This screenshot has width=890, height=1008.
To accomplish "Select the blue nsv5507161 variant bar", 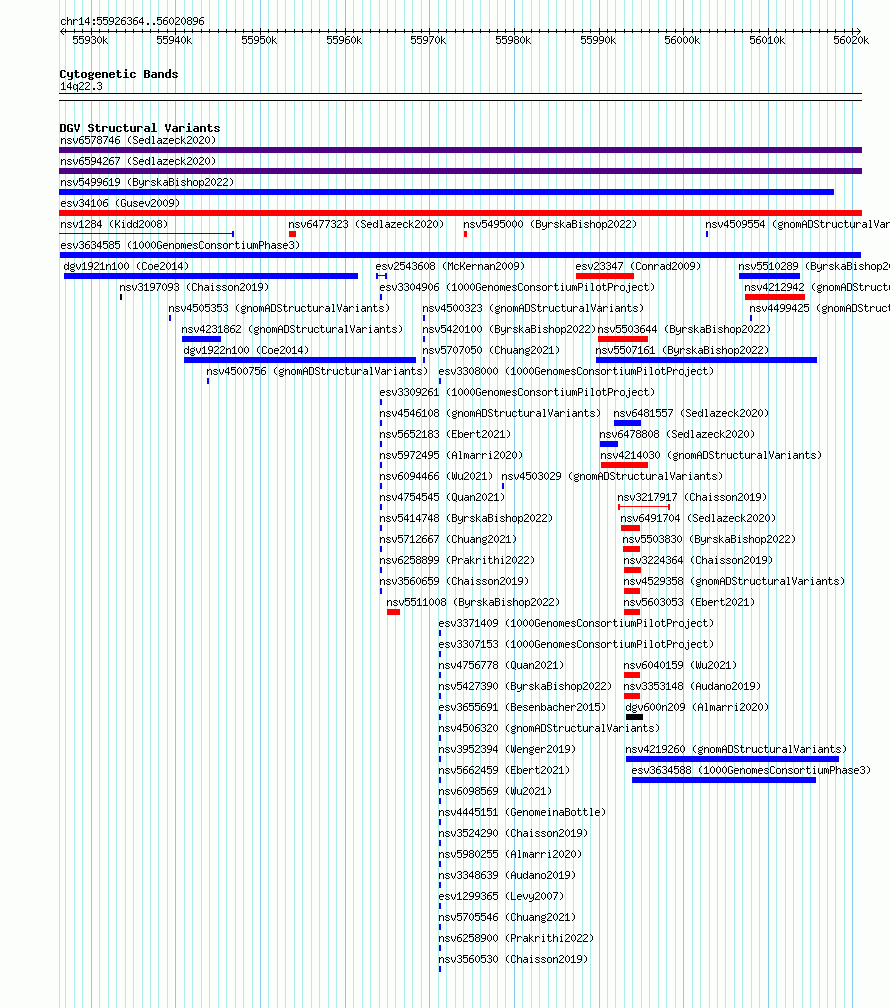I will coord(707,361).
